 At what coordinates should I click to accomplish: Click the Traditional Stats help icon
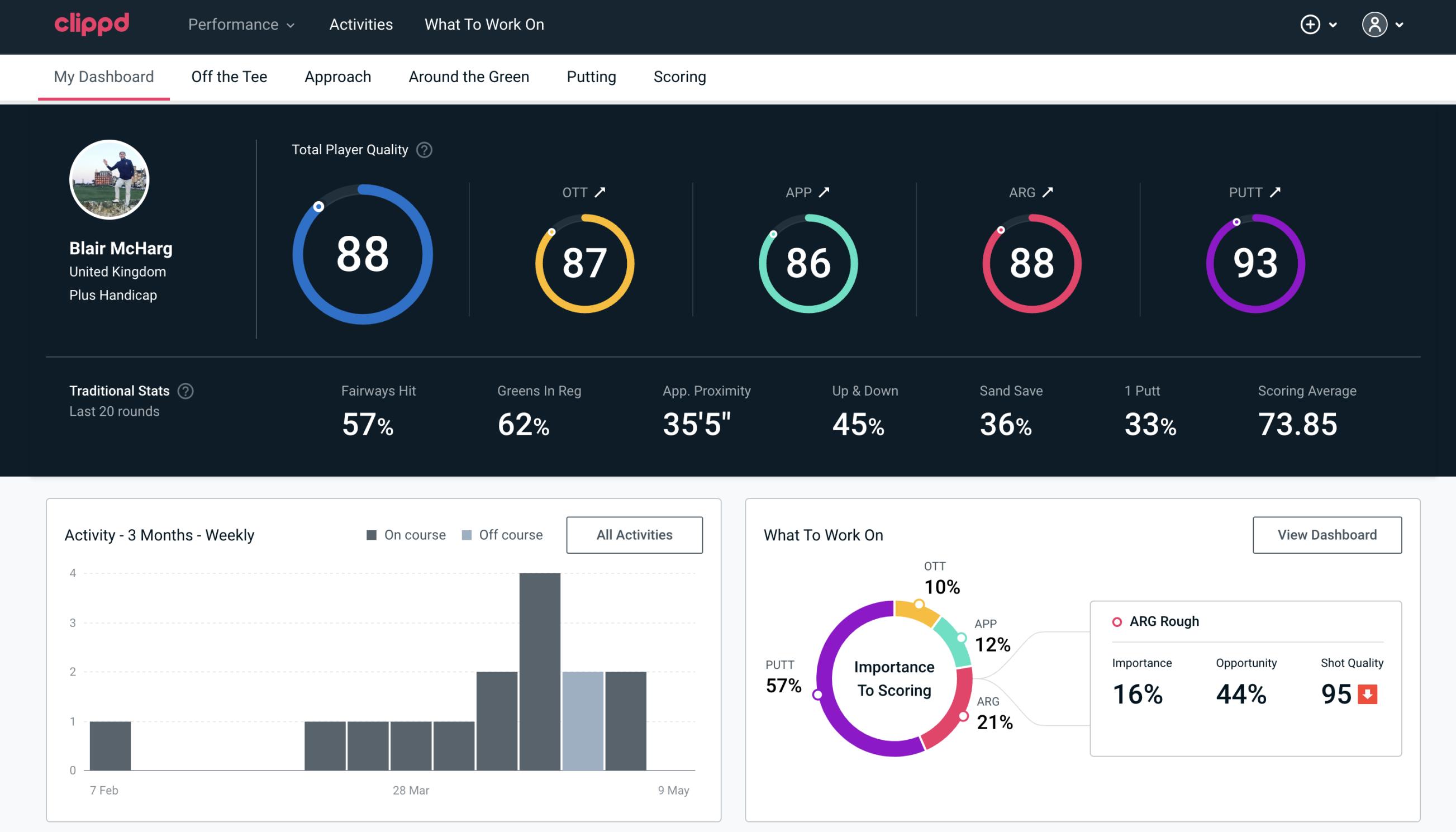(186, 390)
